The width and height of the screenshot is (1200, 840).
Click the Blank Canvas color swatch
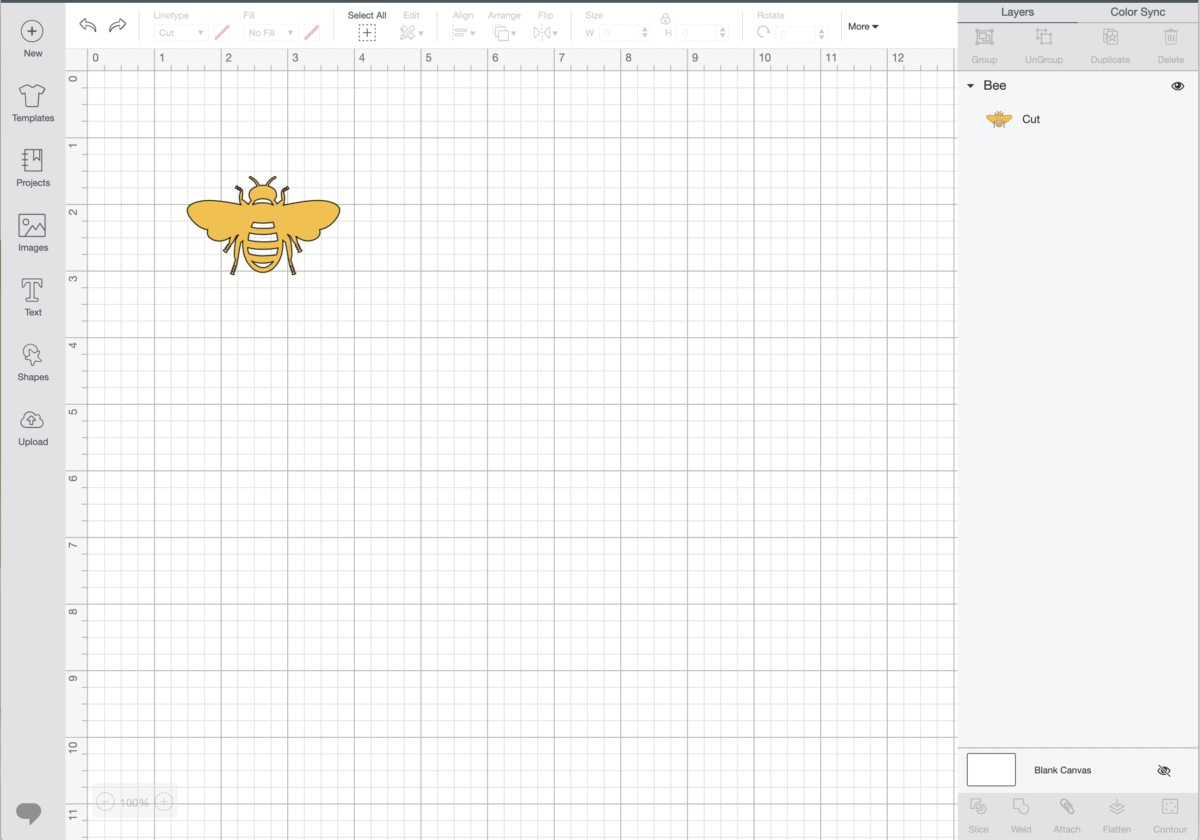991,770
